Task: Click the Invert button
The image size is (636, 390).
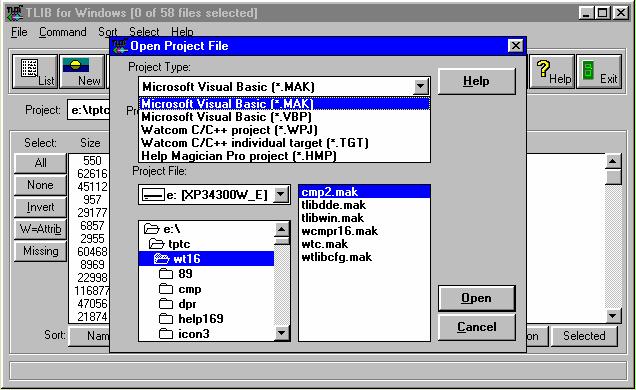Action: (x=40, y=207)
